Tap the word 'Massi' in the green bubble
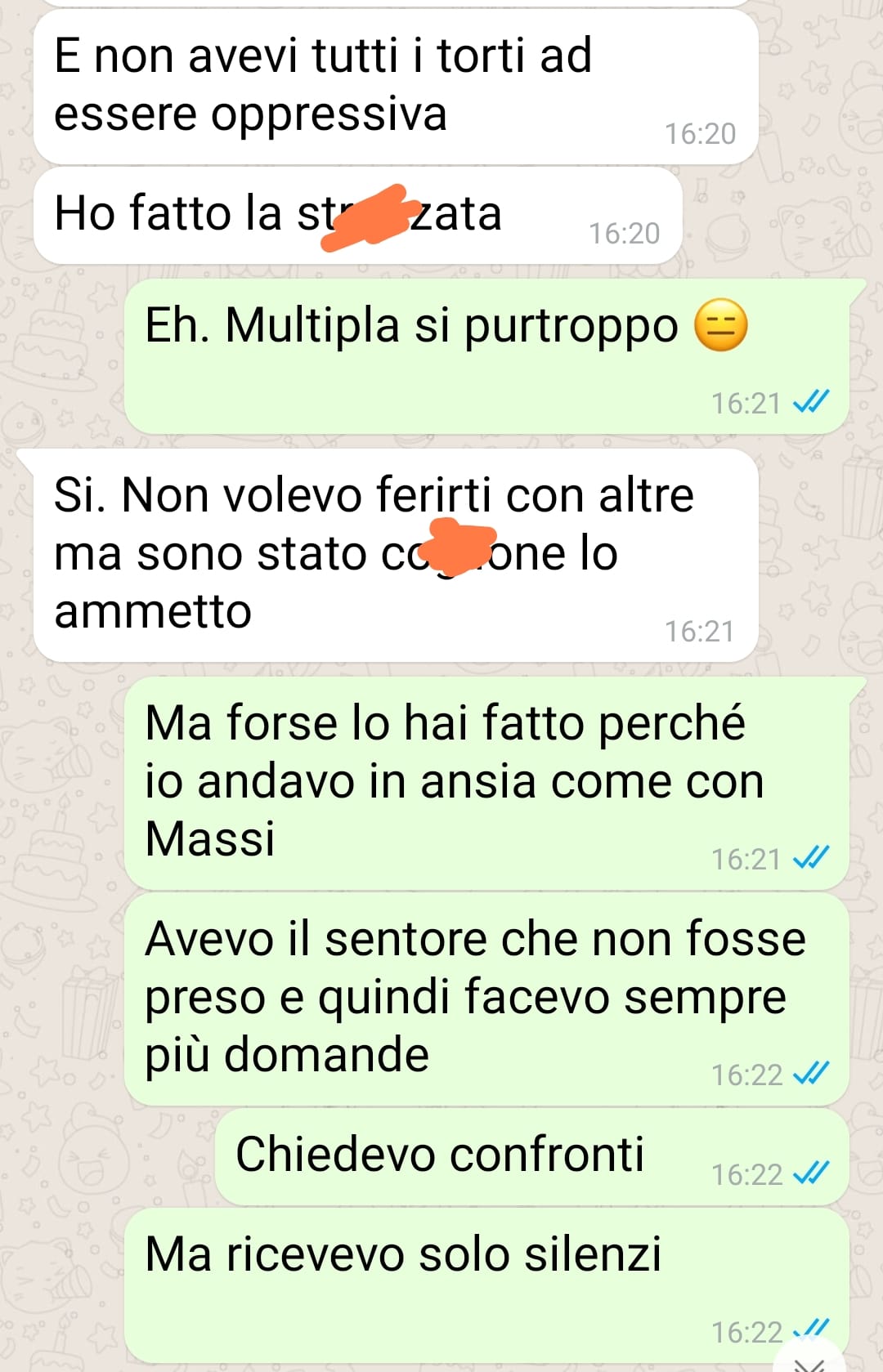 pos(210,838)
